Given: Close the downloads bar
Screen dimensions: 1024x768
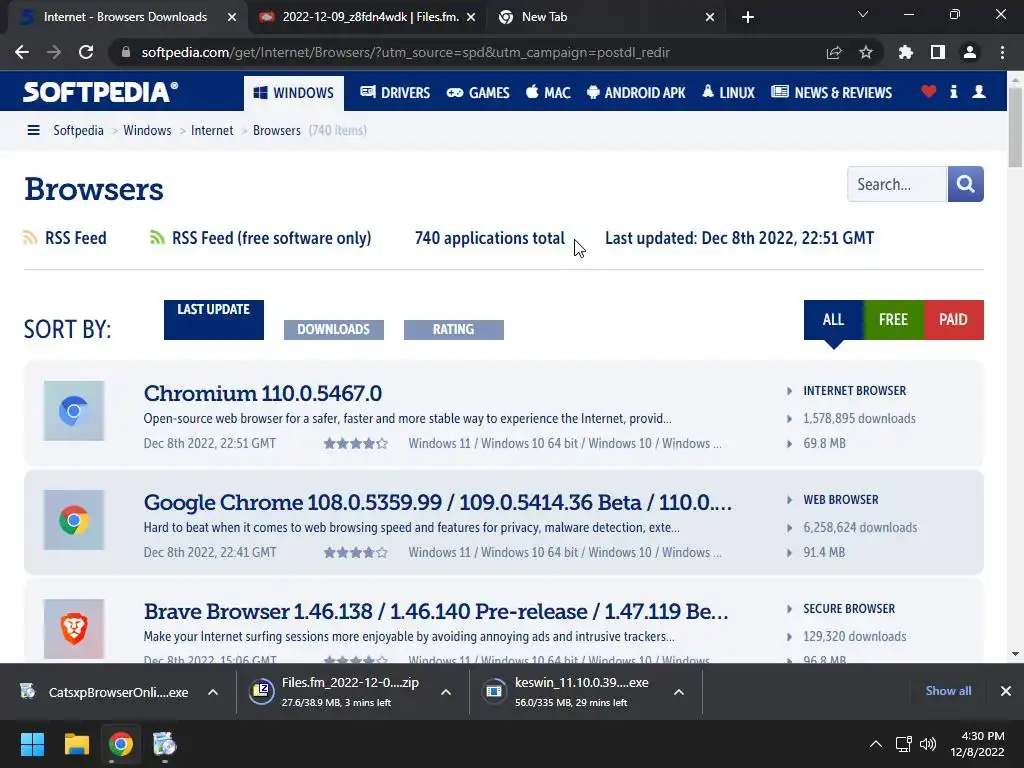Looking at the screenshot, I should [1006, 691].
